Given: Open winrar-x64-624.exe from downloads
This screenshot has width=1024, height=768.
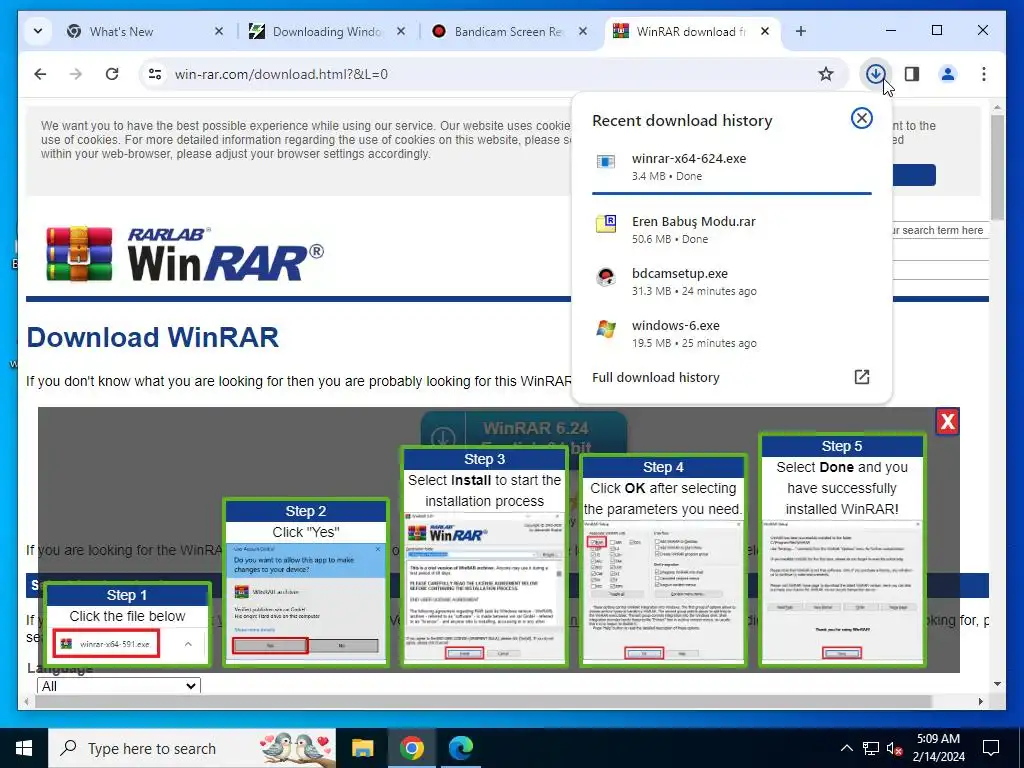Looking at the screenshot, I should coord(731,167).
